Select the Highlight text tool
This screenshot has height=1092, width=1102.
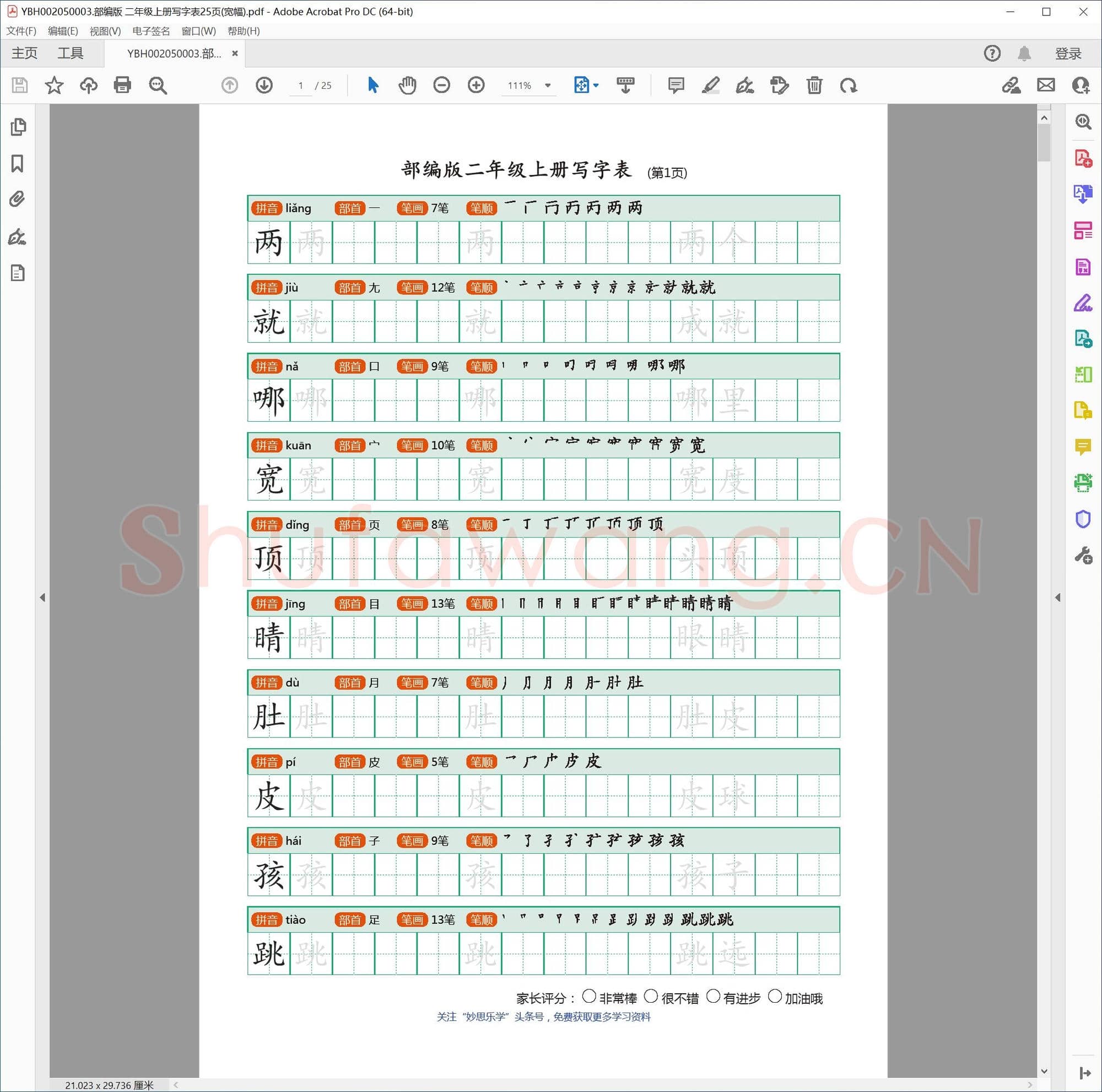click(x=711, y=85)
